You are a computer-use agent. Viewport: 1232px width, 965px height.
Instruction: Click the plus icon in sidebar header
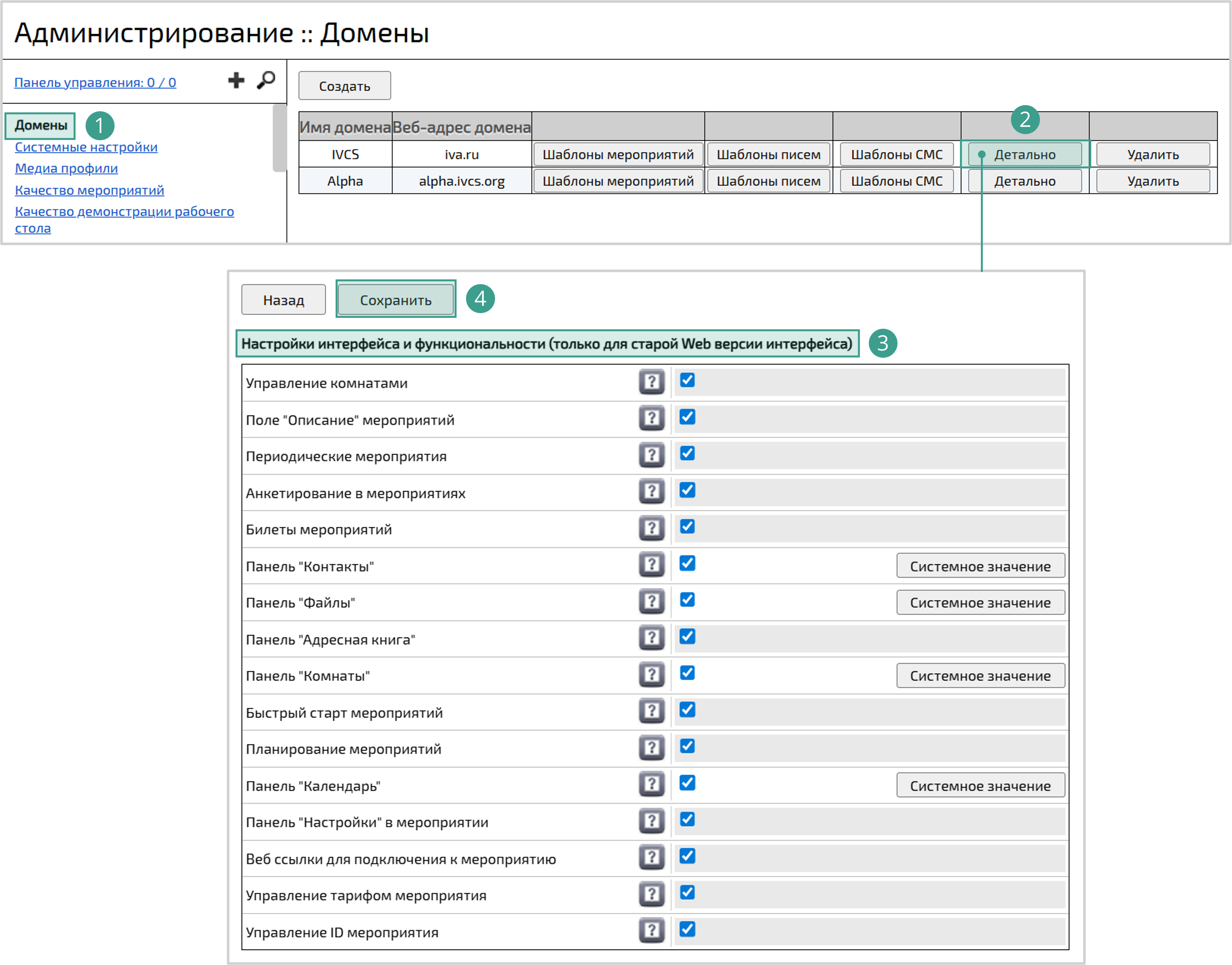(236, 80)
